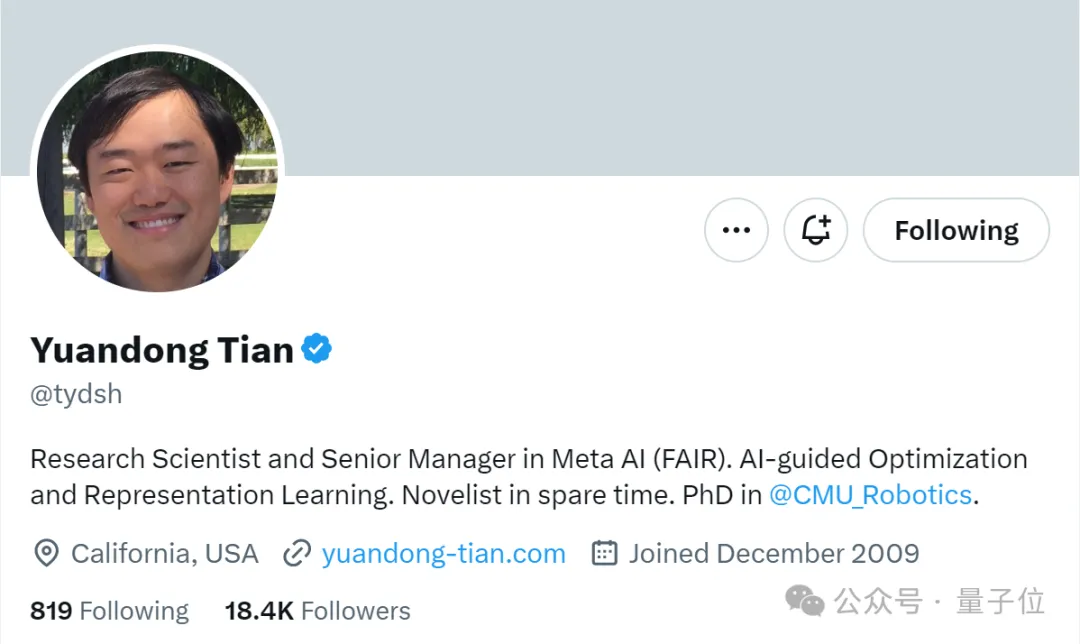View the 18.4K Followers list
Viewport: 1080px width, 644px height.
point(318,611)
